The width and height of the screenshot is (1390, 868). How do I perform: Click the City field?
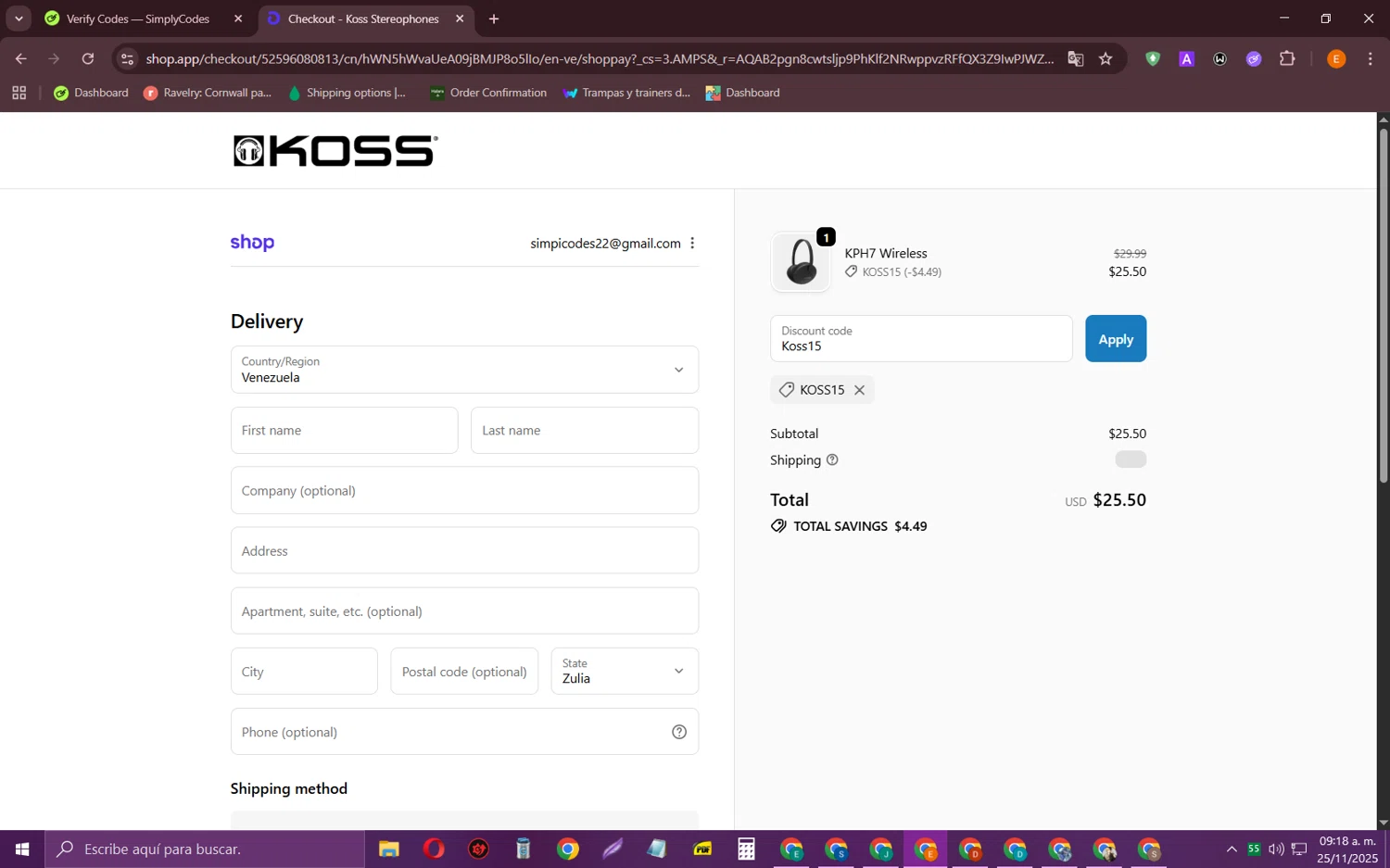click(304, 672)
